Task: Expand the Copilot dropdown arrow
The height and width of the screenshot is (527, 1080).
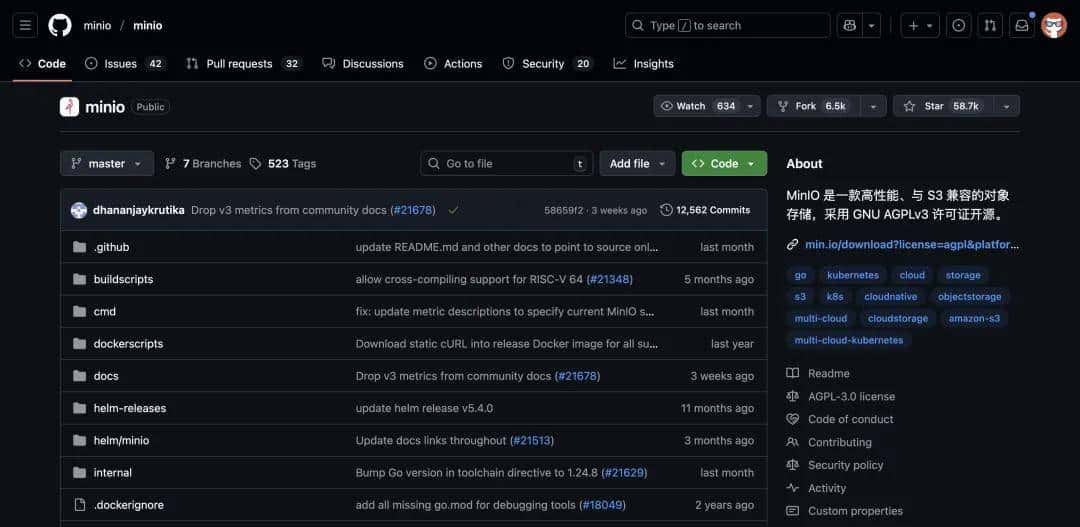Action: click(x=871, y=25)
